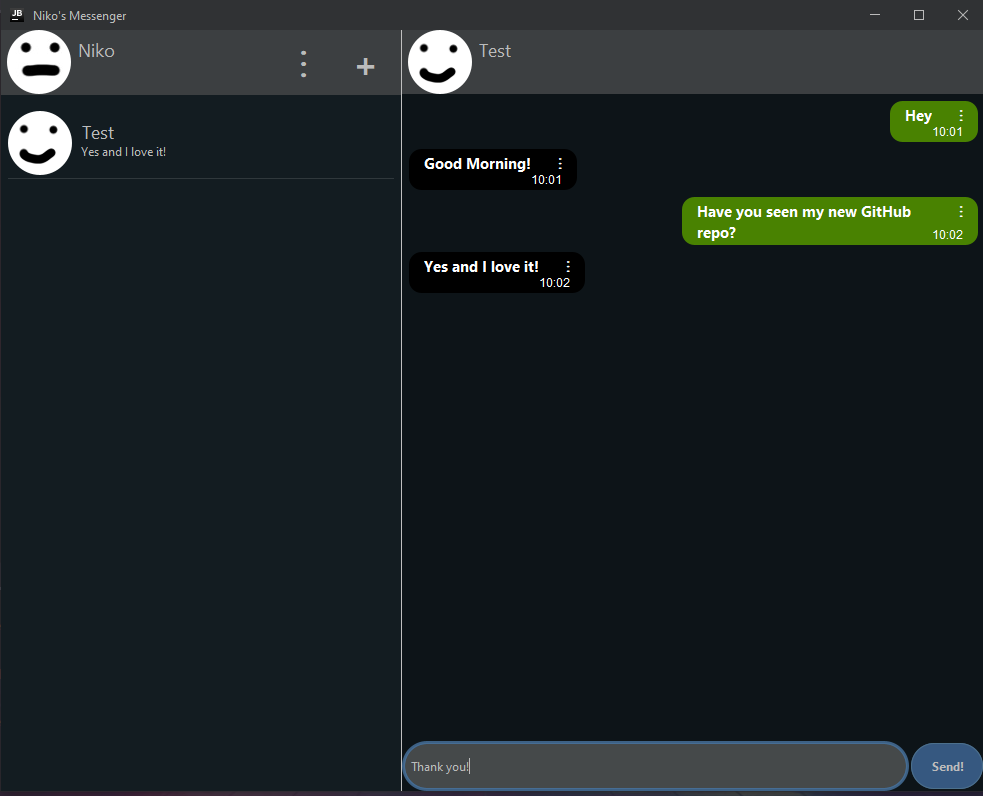Click the 10:01 timestamp under "Good Morning!"
The height and width of the screenshot is (796, 983).
click(546, 180)
